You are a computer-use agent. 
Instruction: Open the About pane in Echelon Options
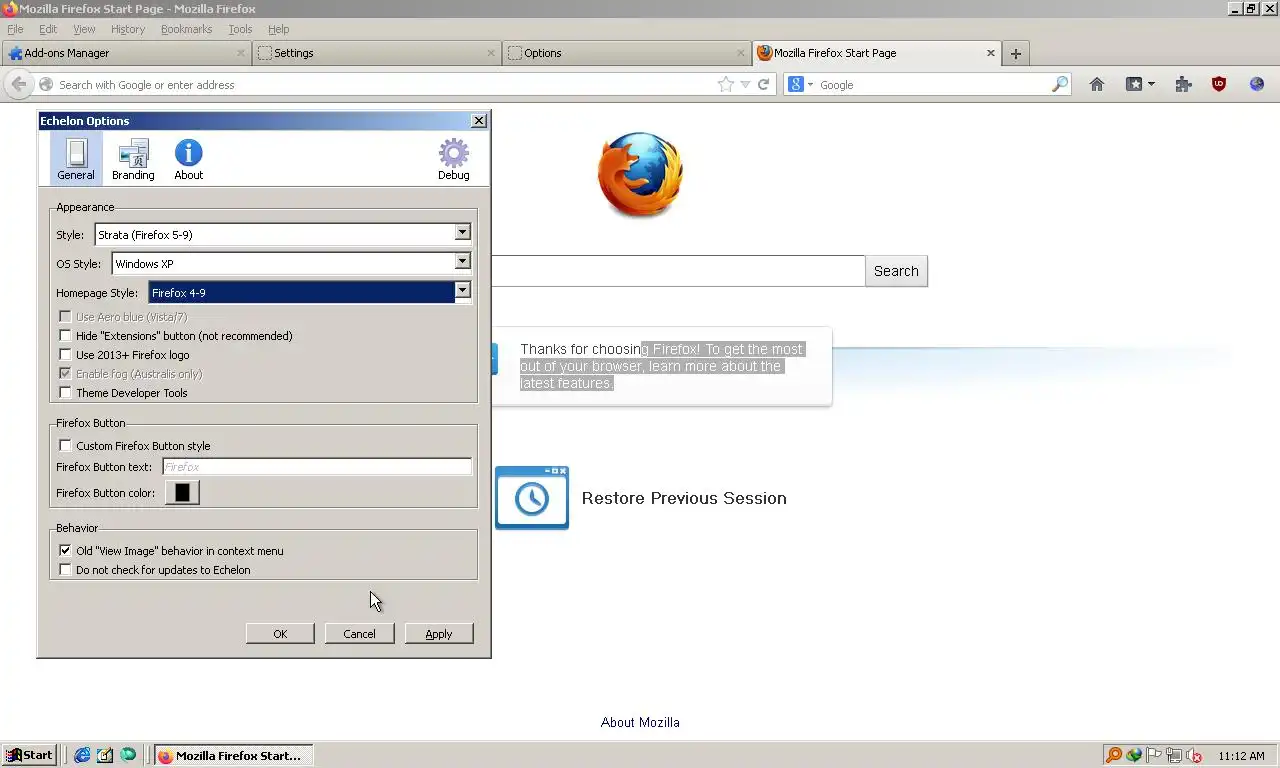[x=188, y=159]
